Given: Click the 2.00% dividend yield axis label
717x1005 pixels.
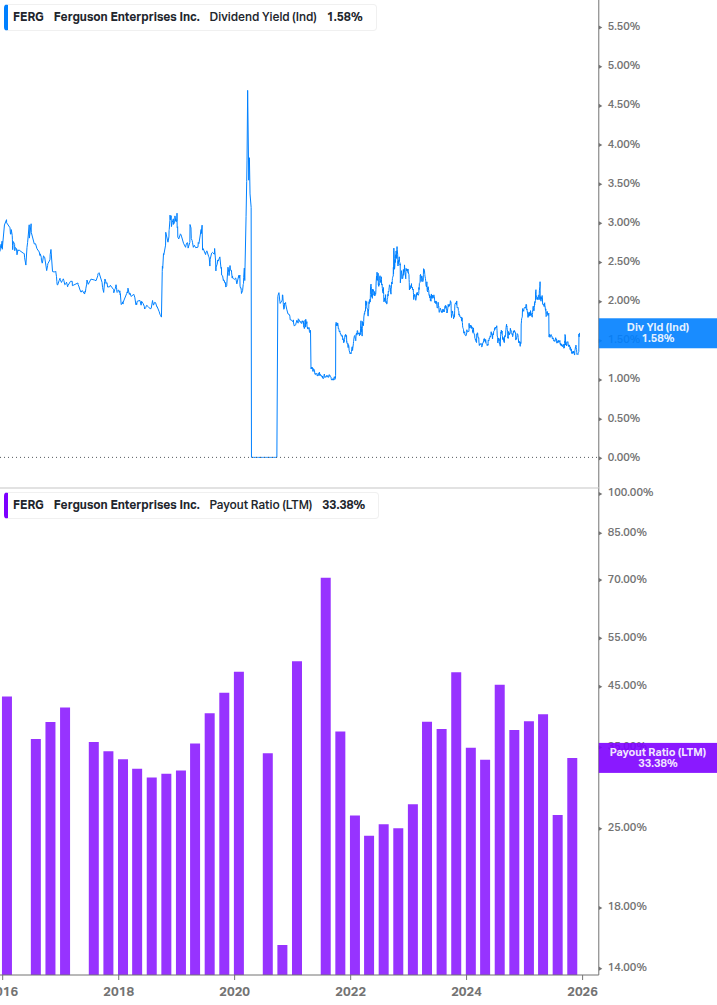Looking at the screenshot, I should 623,301.
